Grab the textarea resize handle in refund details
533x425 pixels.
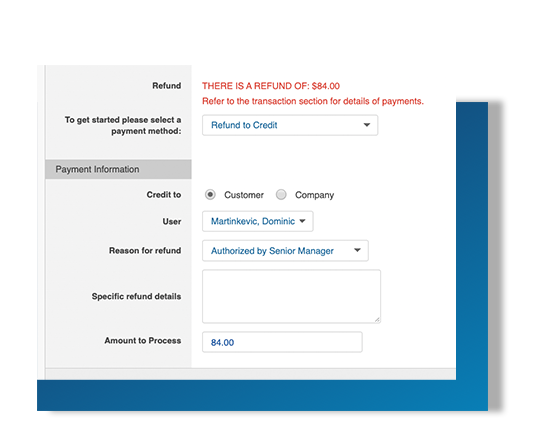[x=377, y=320]
